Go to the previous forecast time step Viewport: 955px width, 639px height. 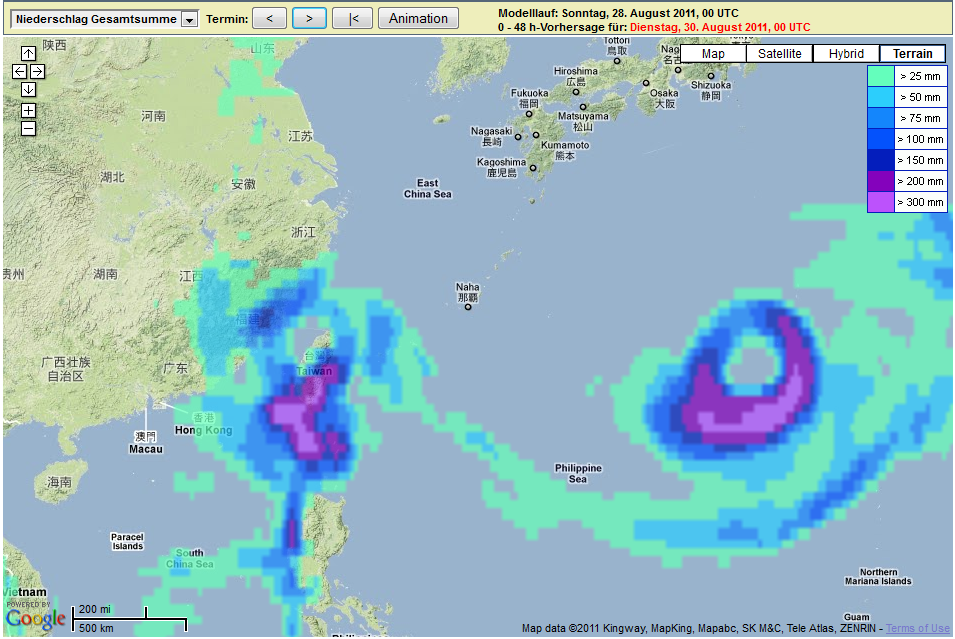pyautogui.click(x=269, y=18)
